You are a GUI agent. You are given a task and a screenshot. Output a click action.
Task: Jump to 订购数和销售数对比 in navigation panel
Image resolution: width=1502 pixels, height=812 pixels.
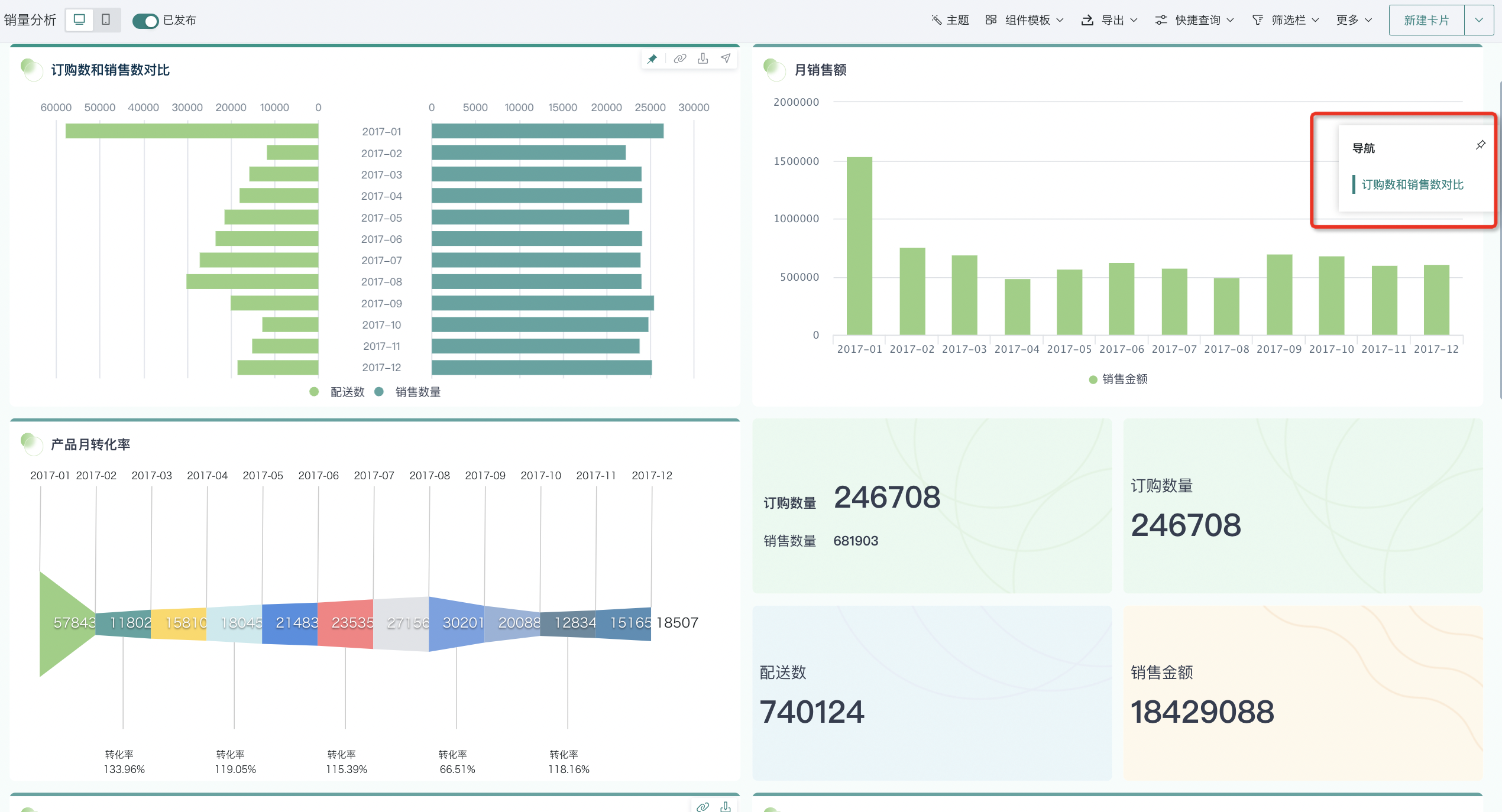1413,184
